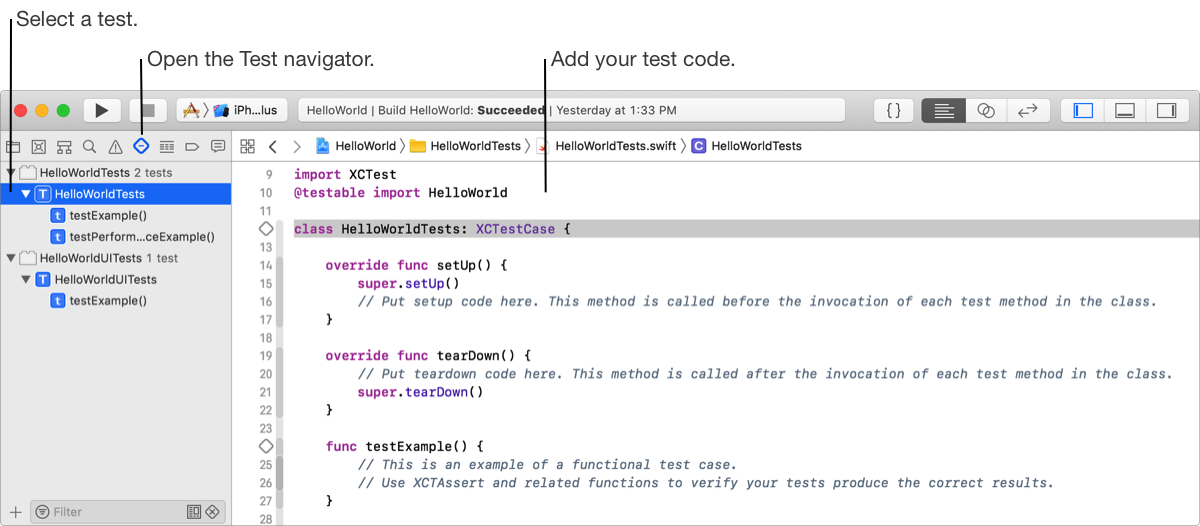The image size is (1200, 526).
Task: Open the Breakpoint navigator icon
Action: coord(192,146)
